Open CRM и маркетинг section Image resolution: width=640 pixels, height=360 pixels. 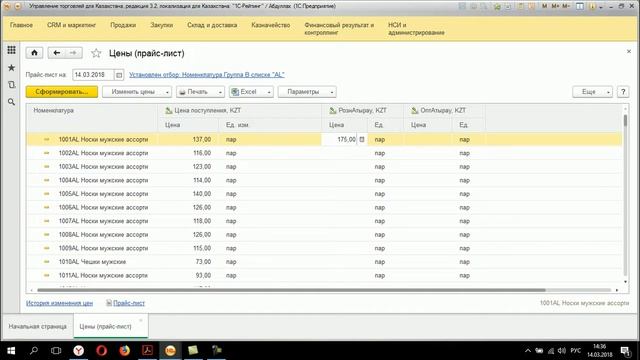(x=71, y=25)
